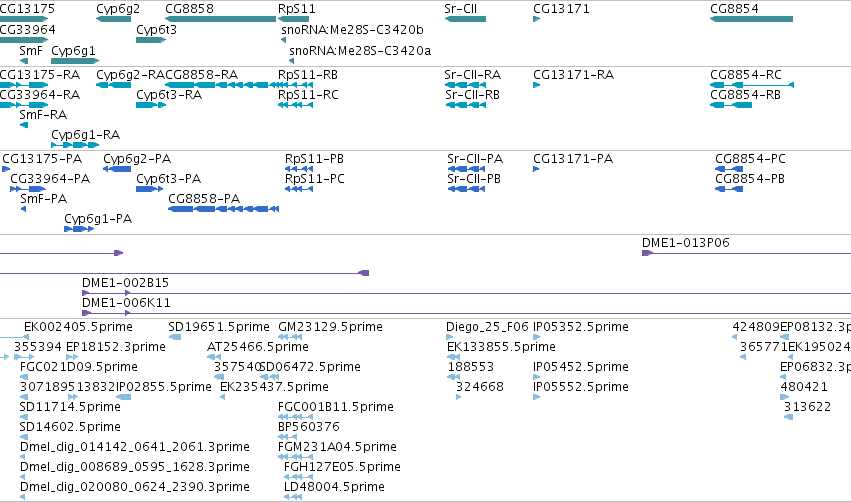851x502 pixels.
Task: Select CG8858-PA protein label
Action: click(x=204, y=199)
